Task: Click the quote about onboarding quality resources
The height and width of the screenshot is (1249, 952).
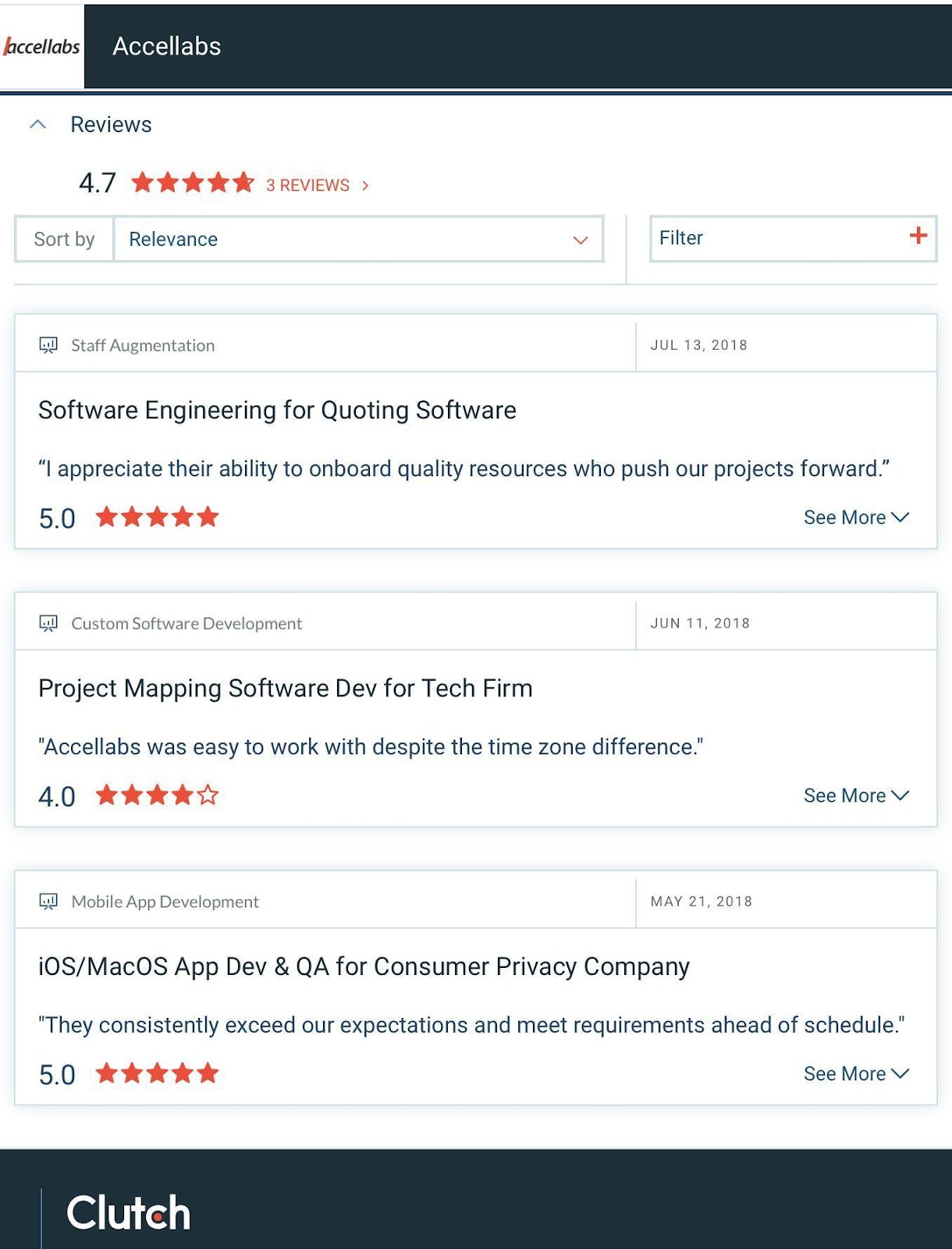Action: click(464, 468)
